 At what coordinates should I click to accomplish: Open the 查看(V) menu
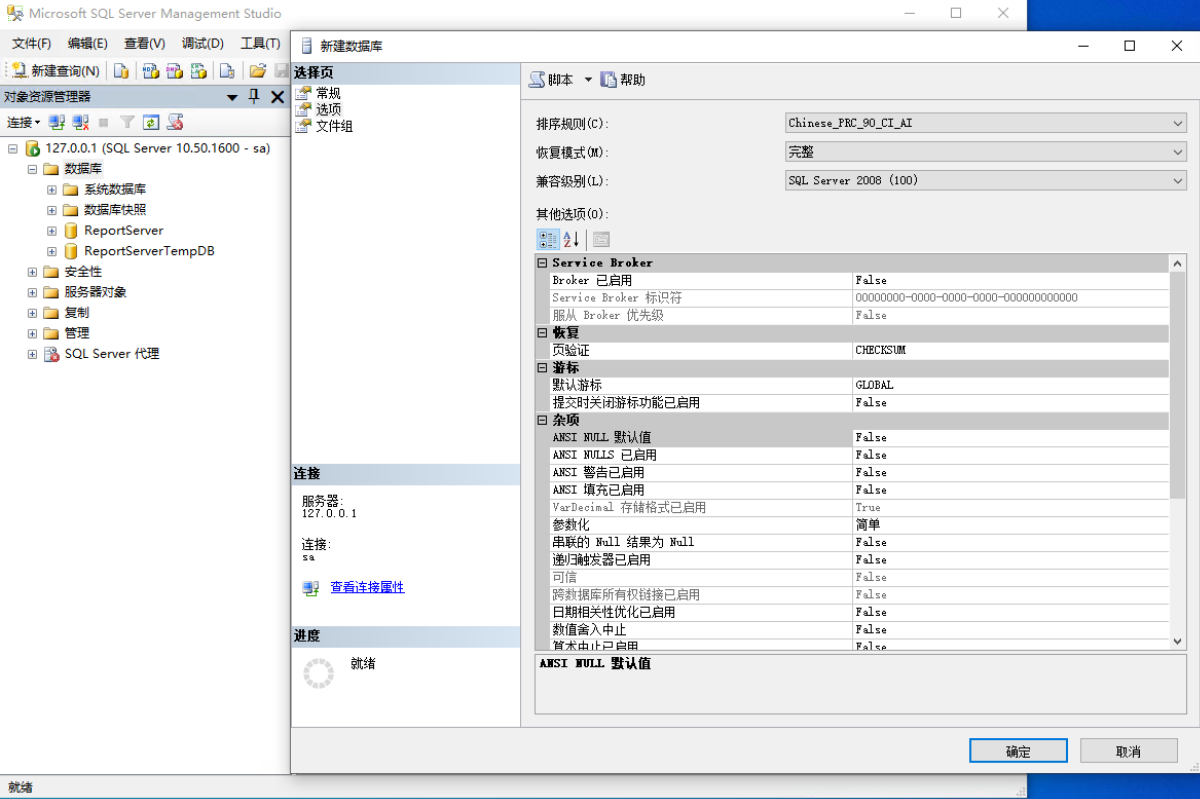[x=145, y=43]
